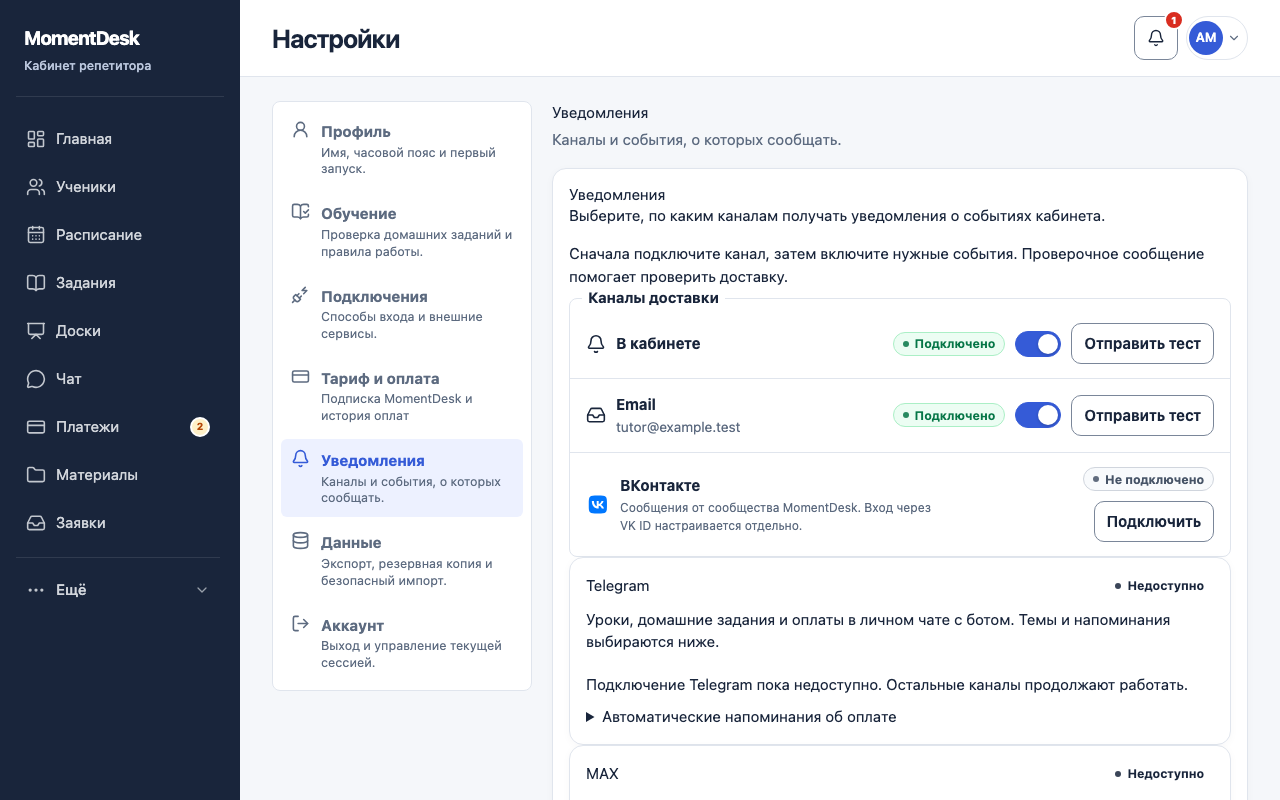Click the Telegram Недоступно status
Image resolution: width=1280 pixels, height=800 pixels.
[x=1159, y=586]
